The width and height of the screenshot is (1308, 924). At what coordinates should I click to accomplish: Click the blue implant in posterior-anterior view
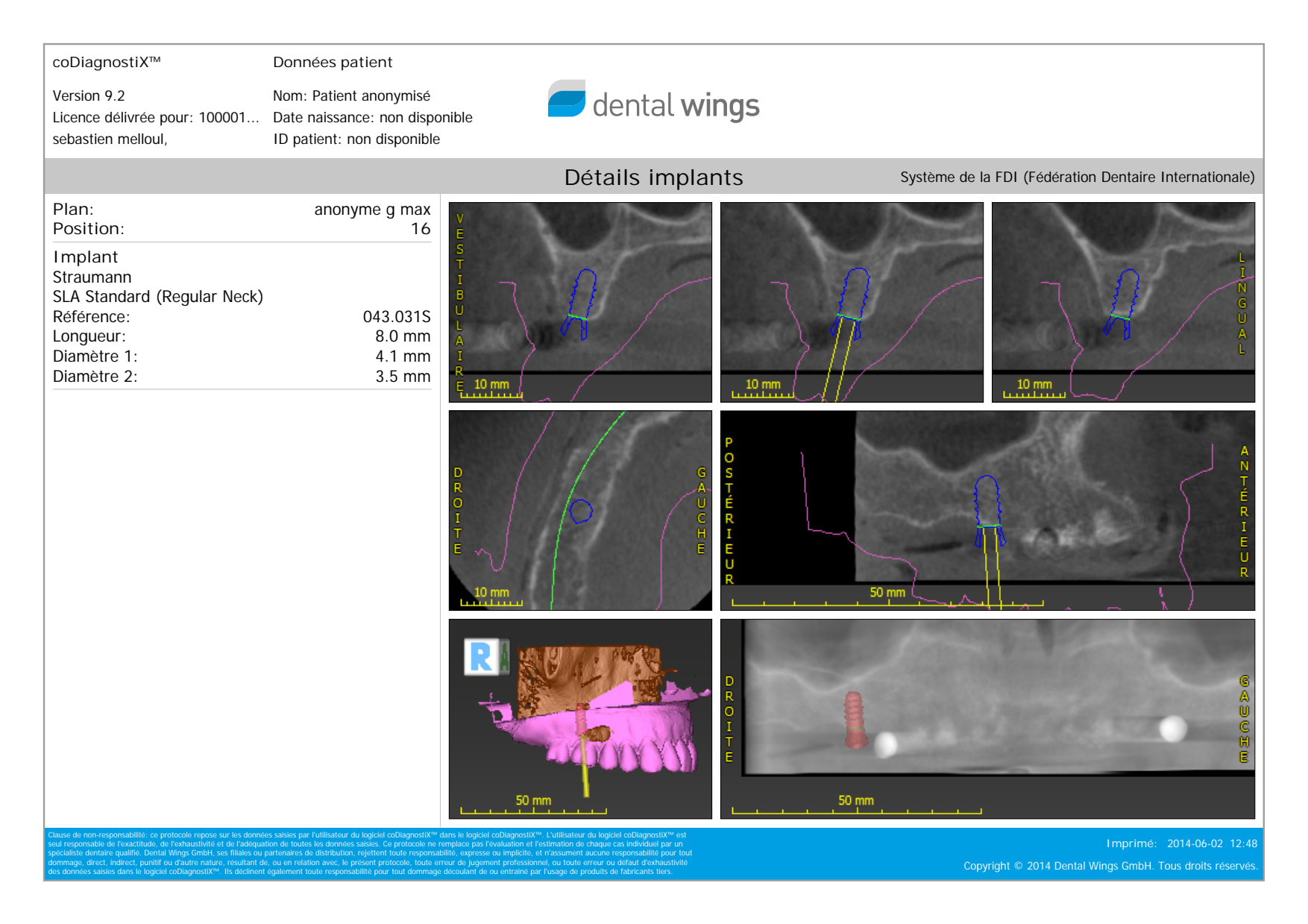click(x=987, y=507)
